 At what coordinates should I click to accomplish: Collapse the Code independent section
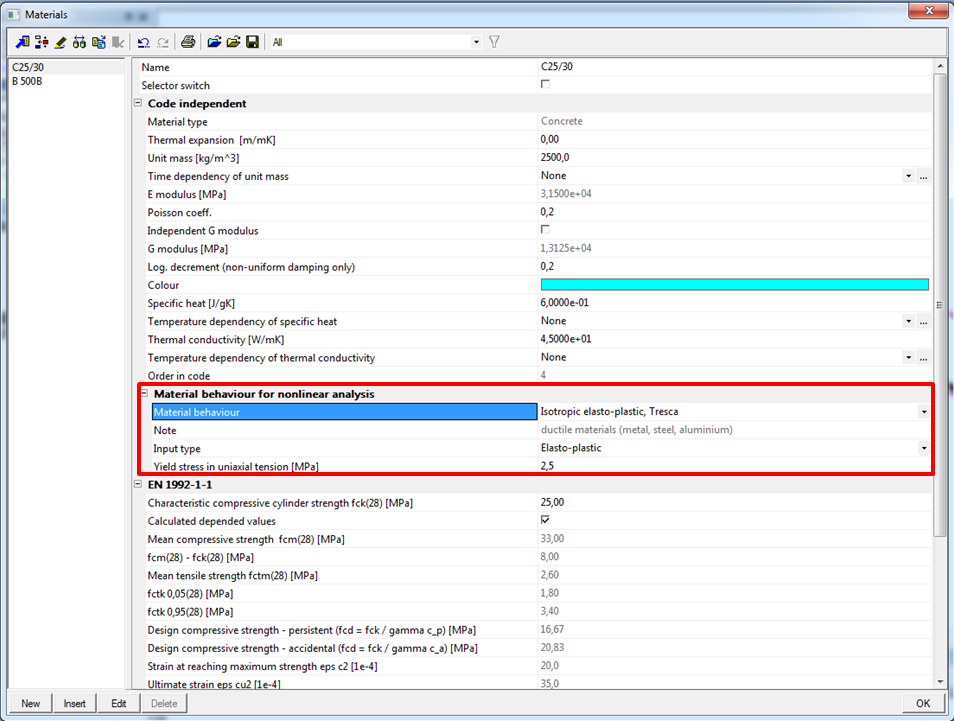pyautogui.click(x=138, y=103)
